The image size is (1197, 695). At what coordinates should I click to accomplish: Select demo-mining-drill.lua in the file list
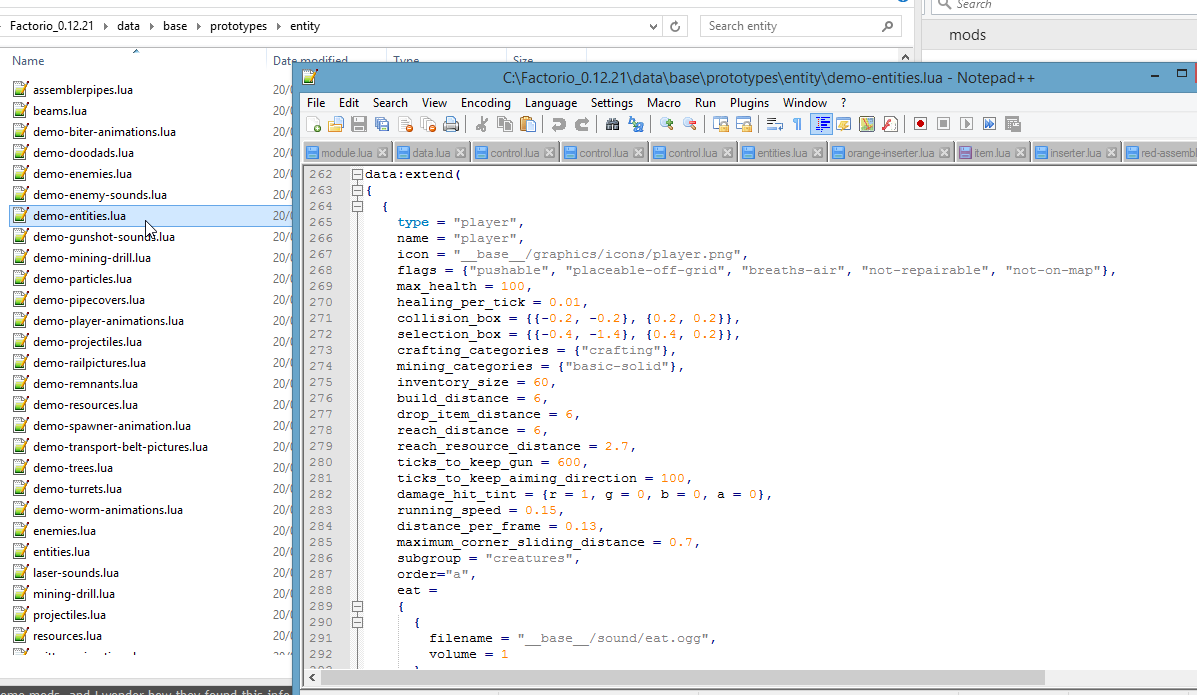[x=92, y=258]
